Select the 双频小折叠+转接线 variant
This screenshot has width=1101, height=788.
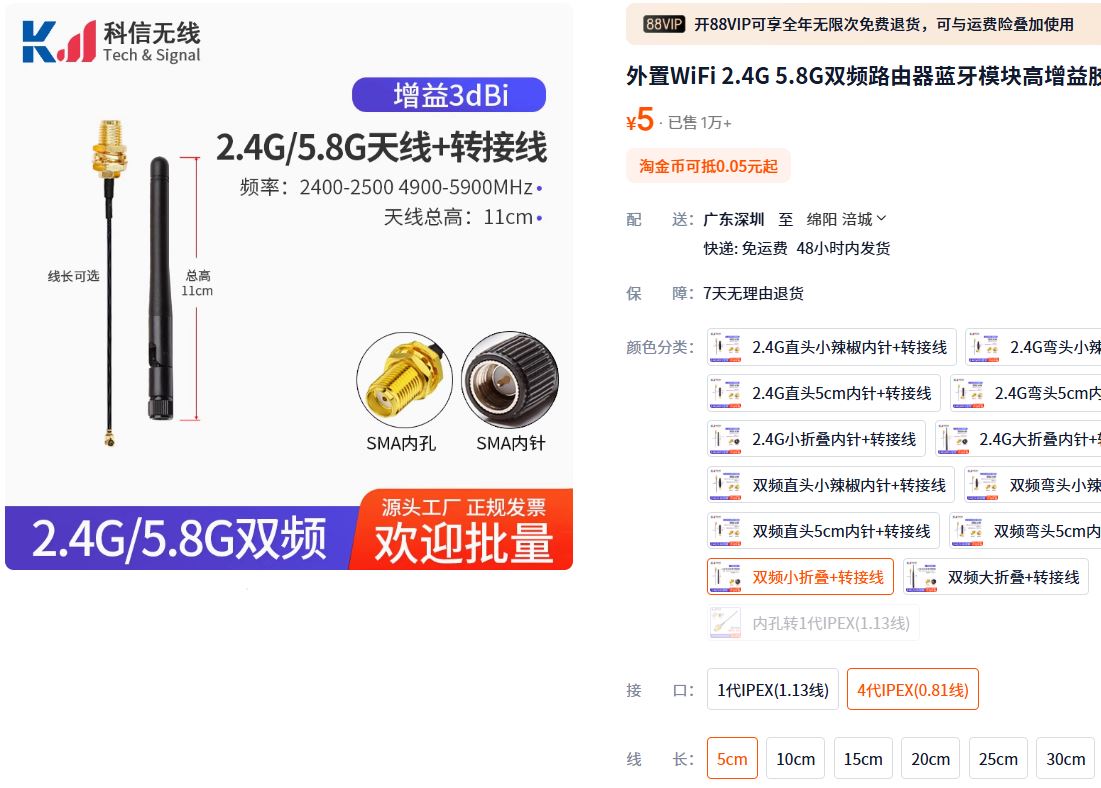click(800, 577)
